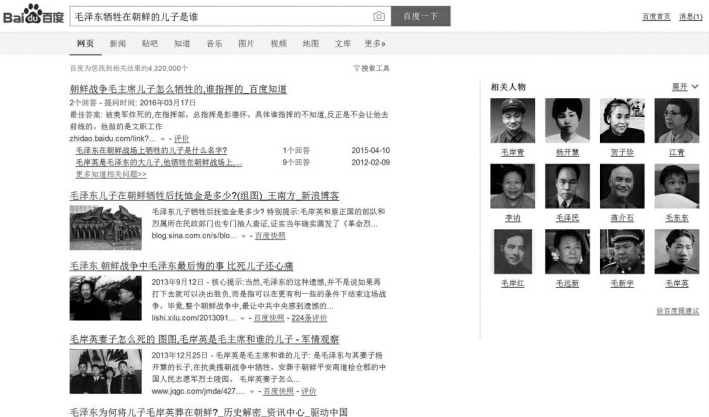Open result 毛泽东儿子在朝鲜牺牲后抚恤金是多少
The height and width of the screenshot is (417, 709).
(x=204, y=196)
